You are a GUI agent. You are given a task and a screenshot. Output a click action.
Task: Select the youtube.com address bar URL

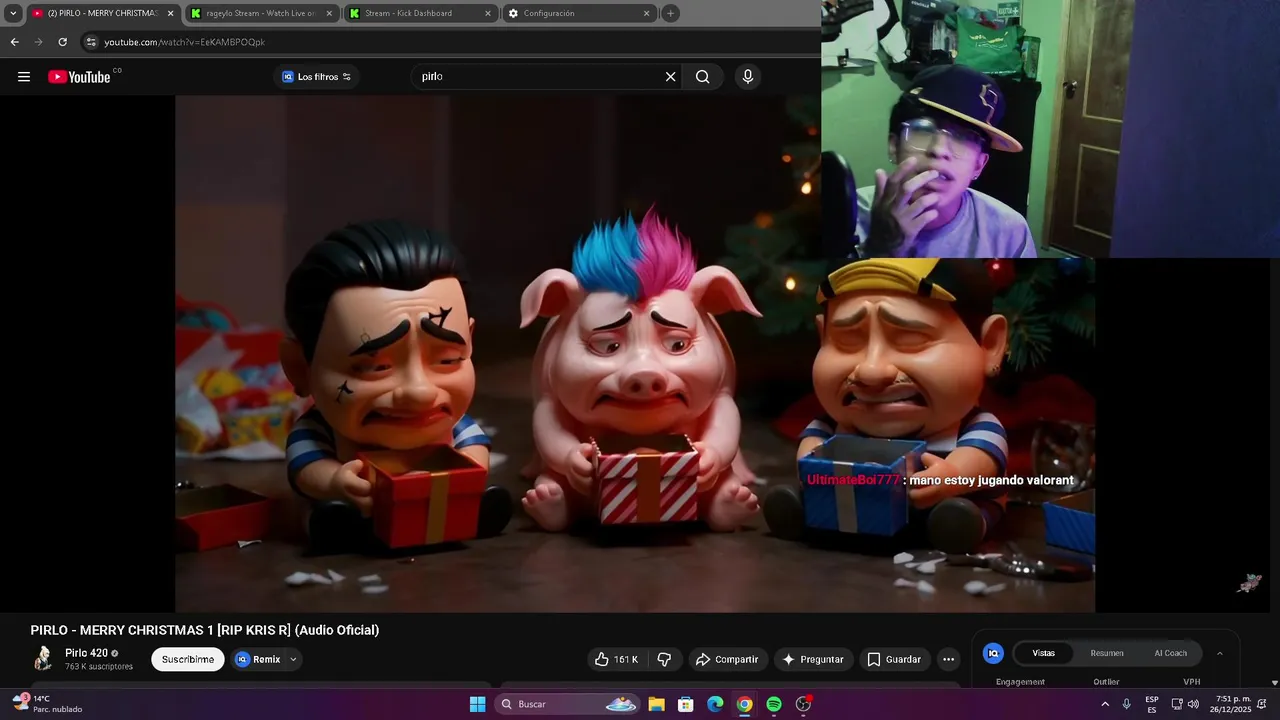click(185, 42)
